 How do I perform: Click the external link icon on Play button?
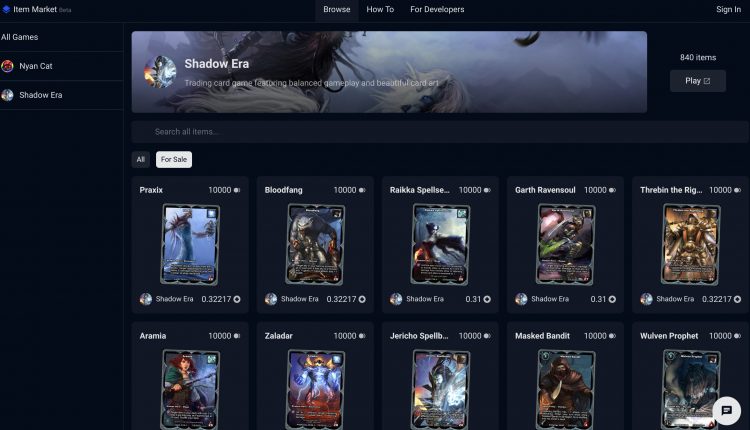[707, 81]
